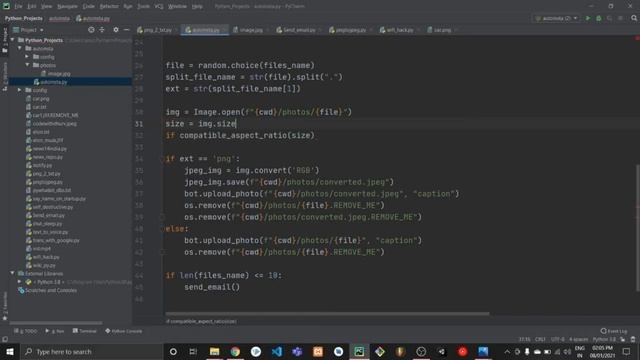Open the TODO tool window

[26, 331]
